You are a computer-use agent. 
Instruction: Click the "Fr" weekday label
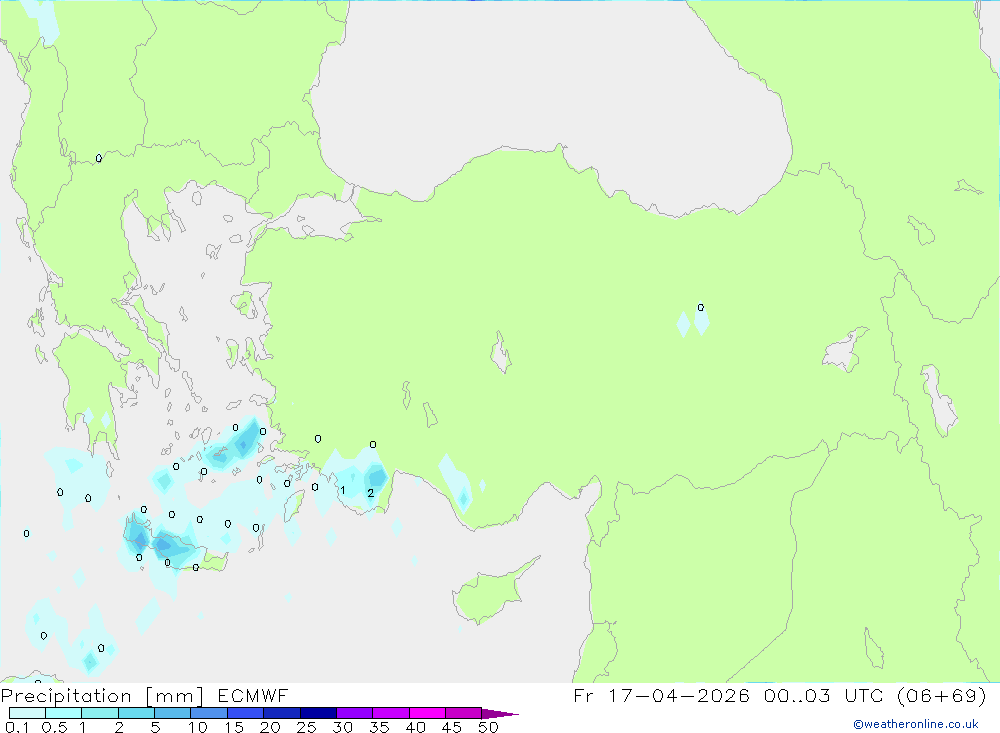coord(583,695)
